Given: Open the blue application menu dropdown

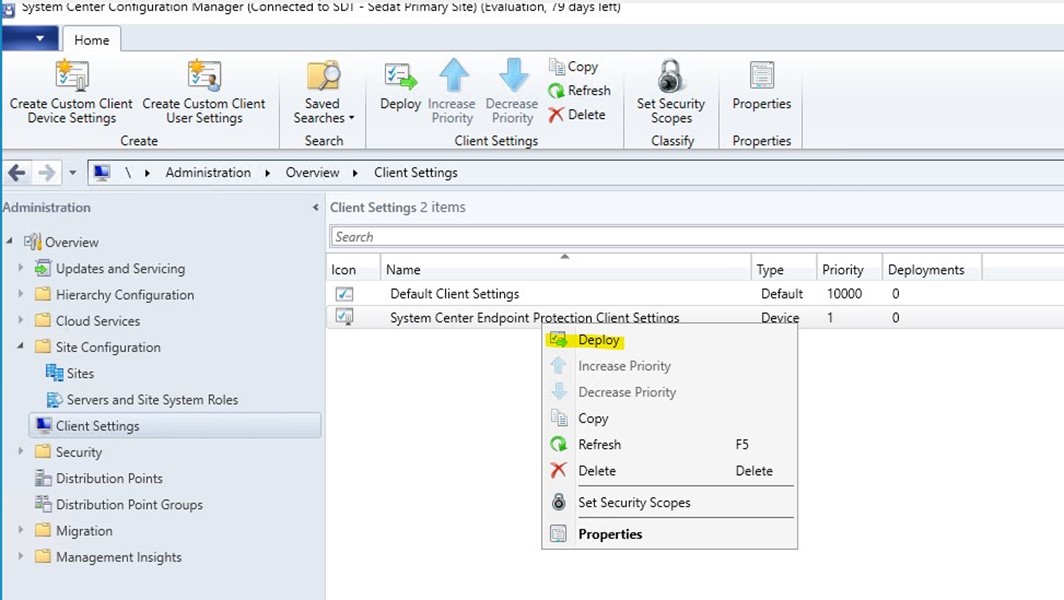Looking at the screenshot, I should [x=30, y=39].
